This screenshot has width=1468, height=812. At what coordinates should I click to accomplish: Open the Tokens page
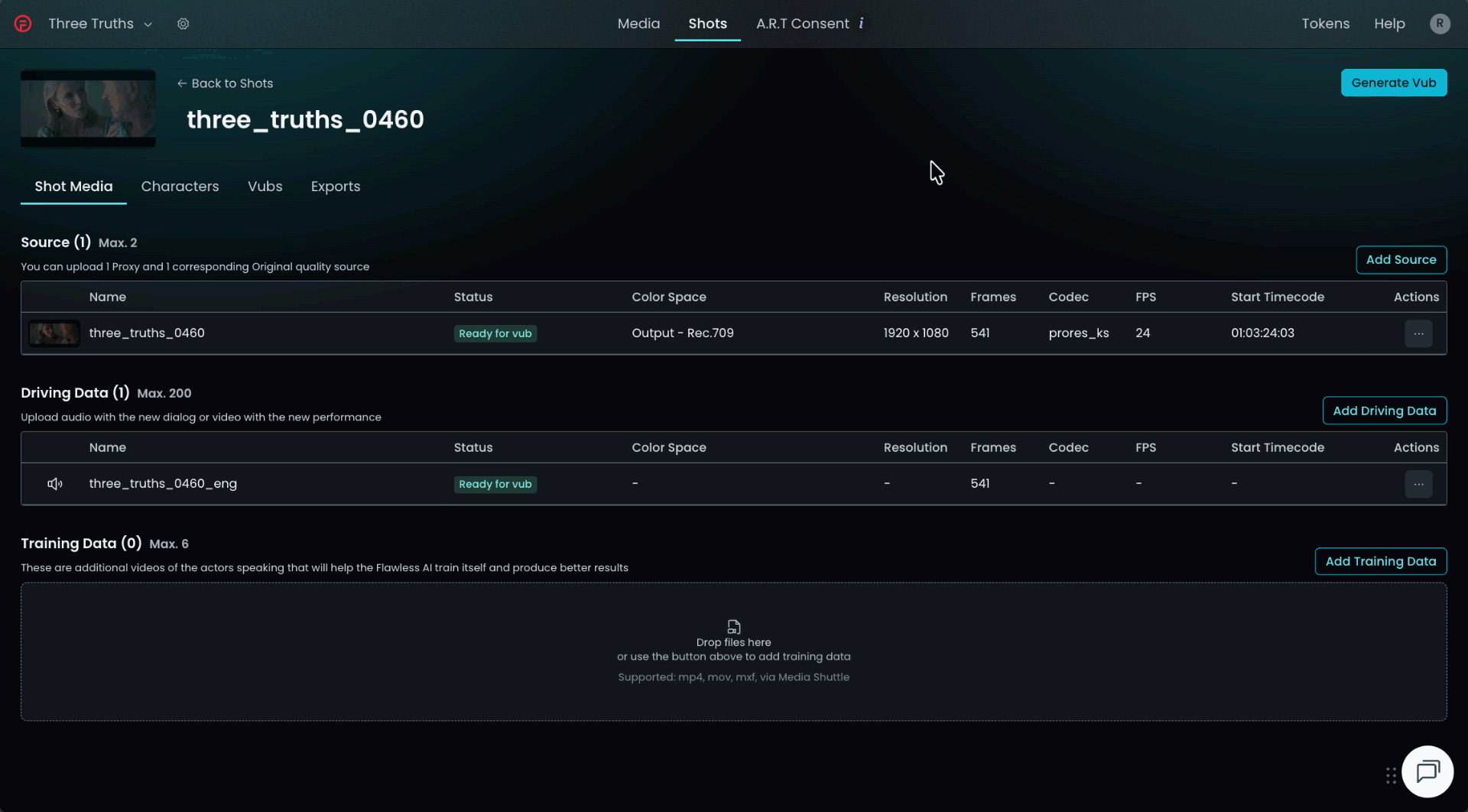click(1325, 24)
